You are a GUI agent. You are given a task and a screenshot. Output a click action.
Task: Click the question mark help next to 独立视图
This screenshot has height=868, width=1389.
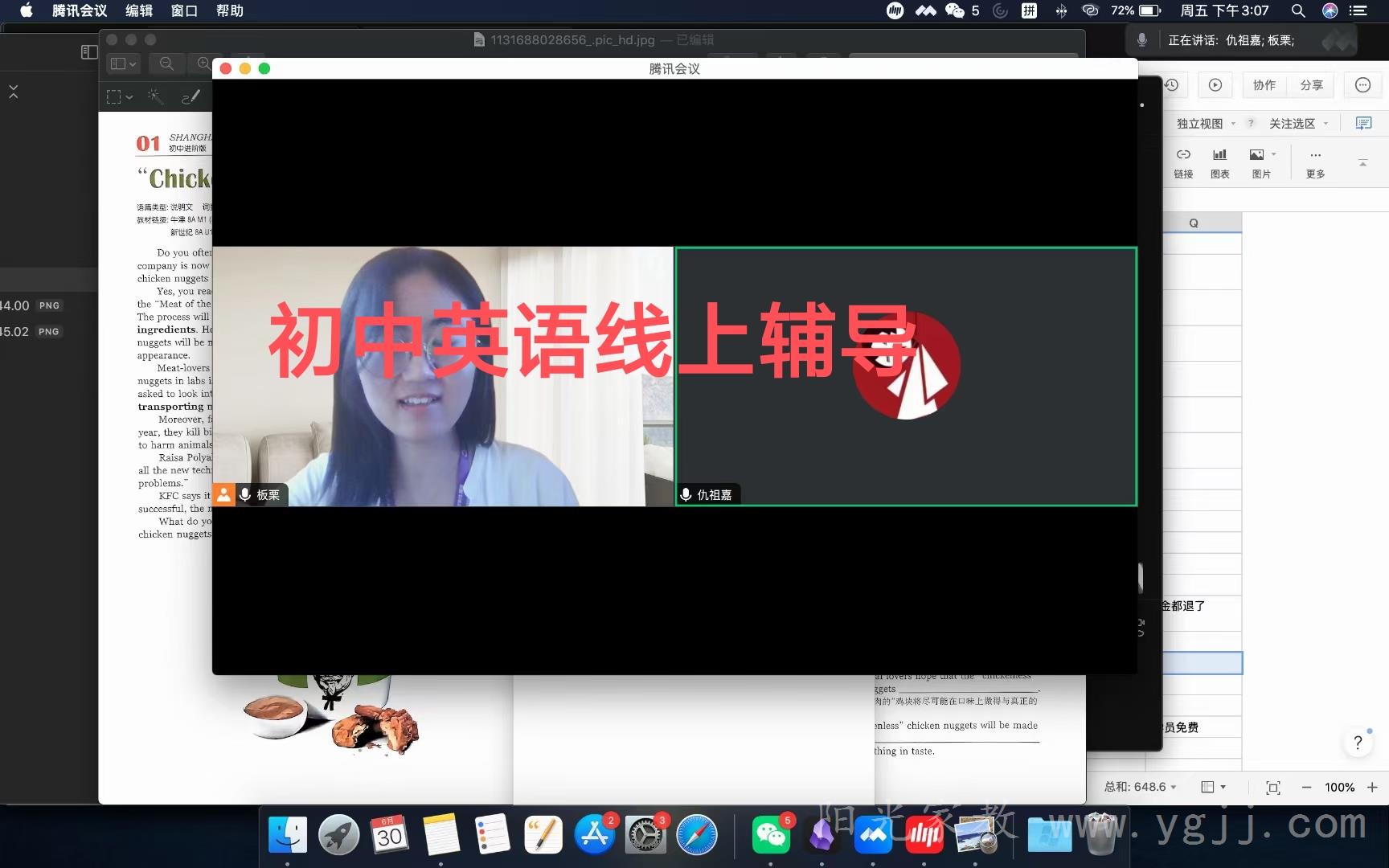(1251, 124)
